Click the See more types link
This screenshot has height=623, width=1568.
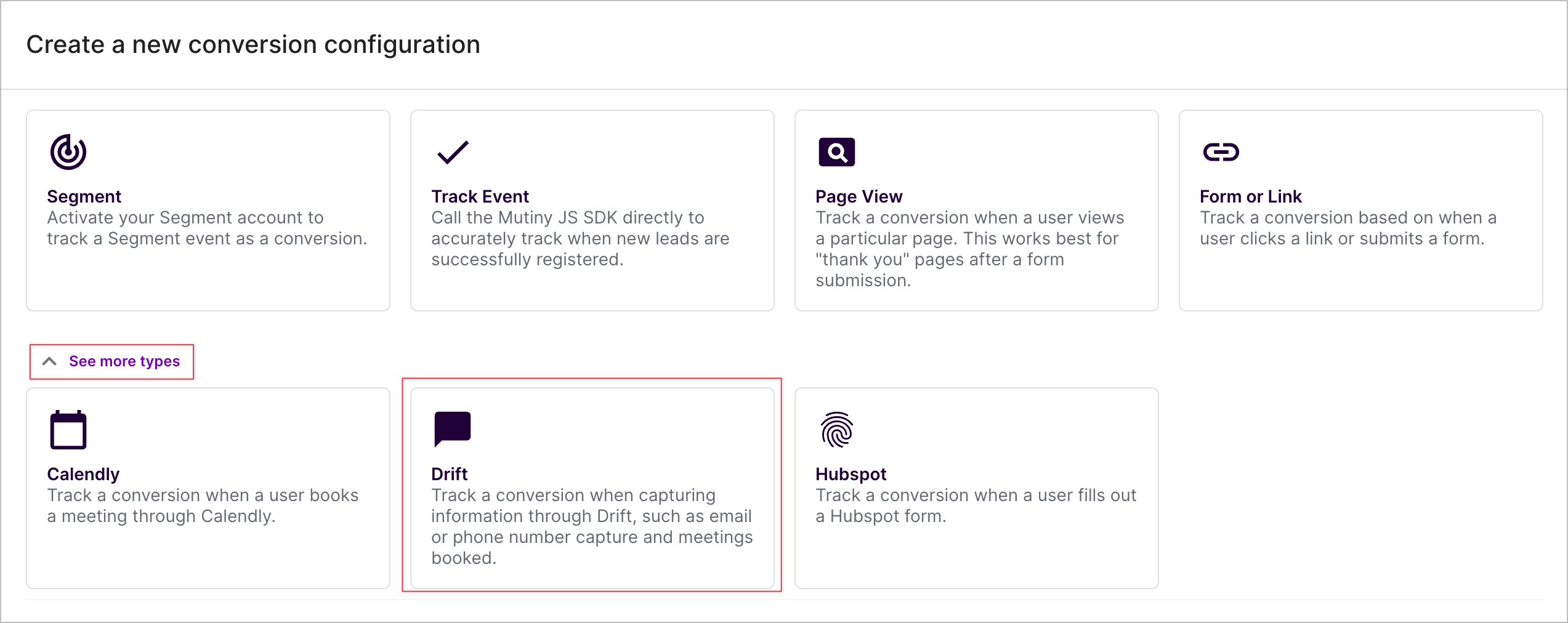124,361
